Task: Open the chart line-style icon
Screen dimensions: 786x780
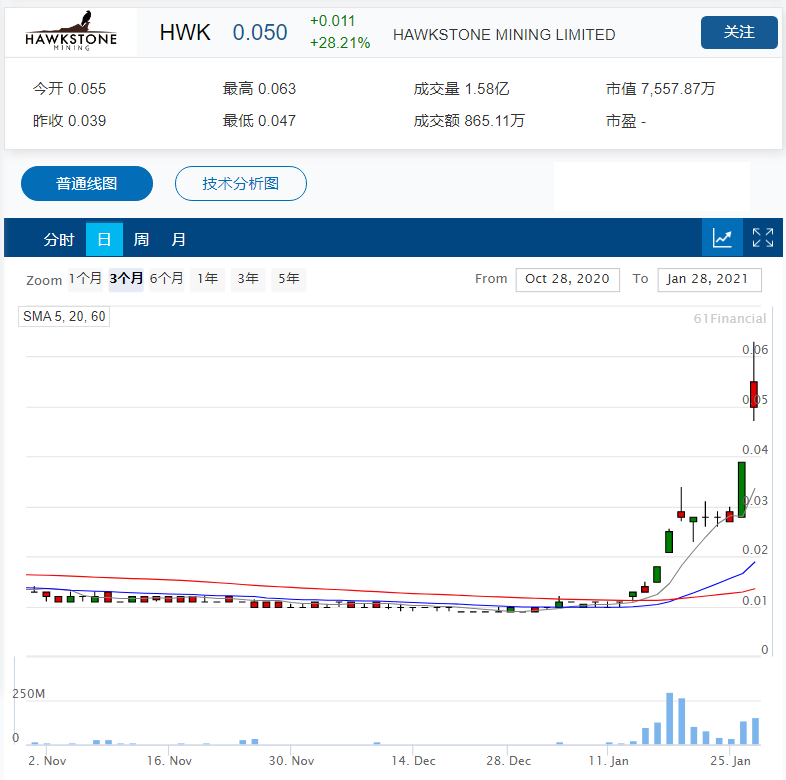Action: tap(722, 238)
